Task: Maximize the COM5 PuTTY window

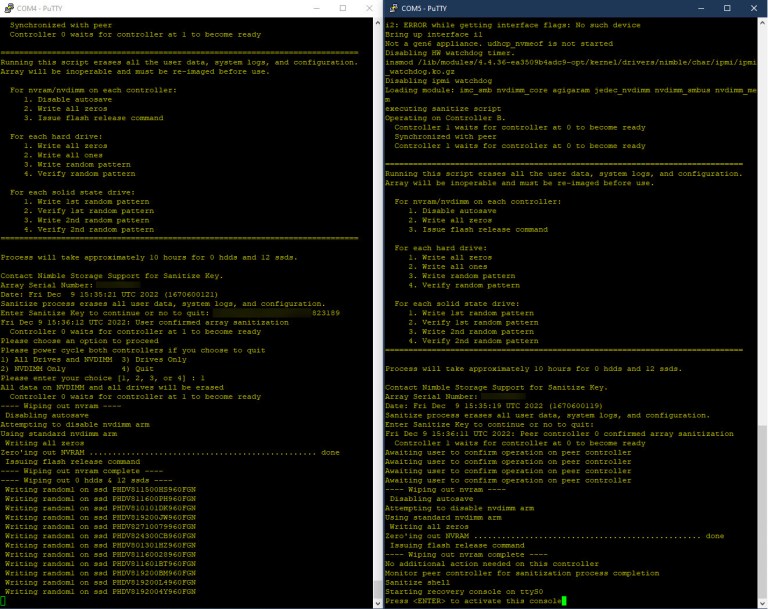Action: point(727,8)
